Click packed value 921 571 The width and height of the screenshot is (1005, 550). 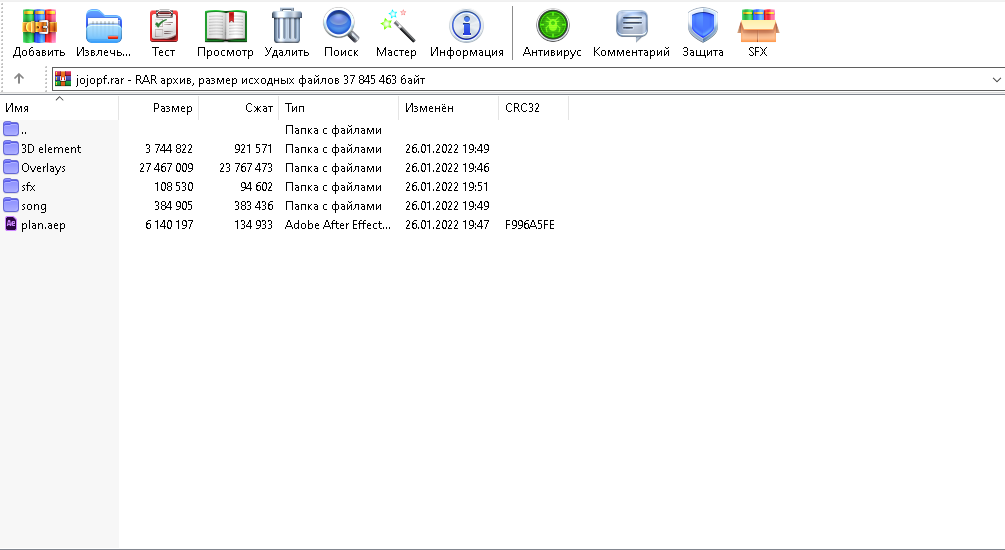click(x=253, y=149)
